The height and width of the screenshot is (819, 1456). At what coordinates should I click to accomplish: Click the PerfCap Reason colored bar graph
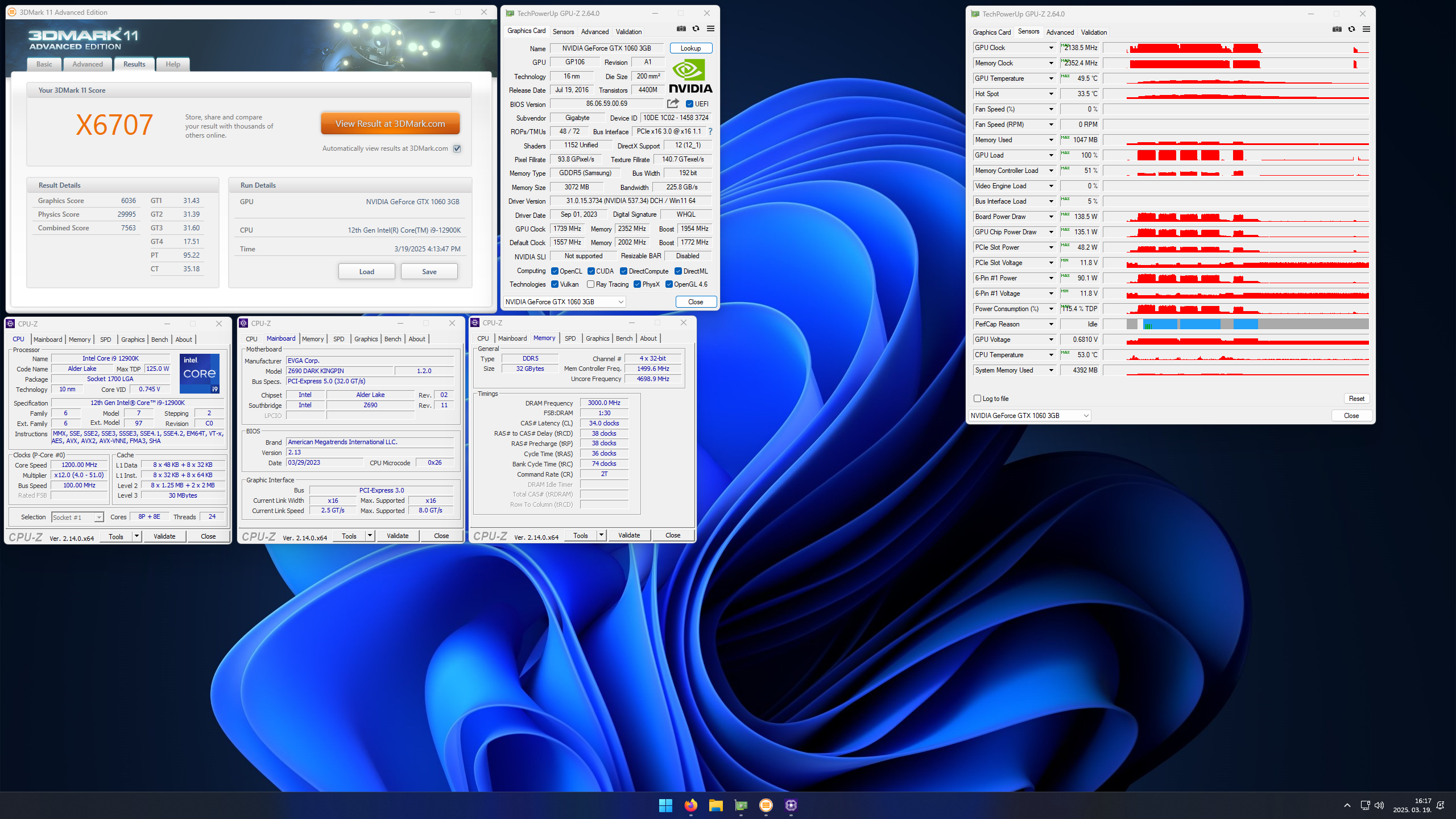tap(1236, 324)
